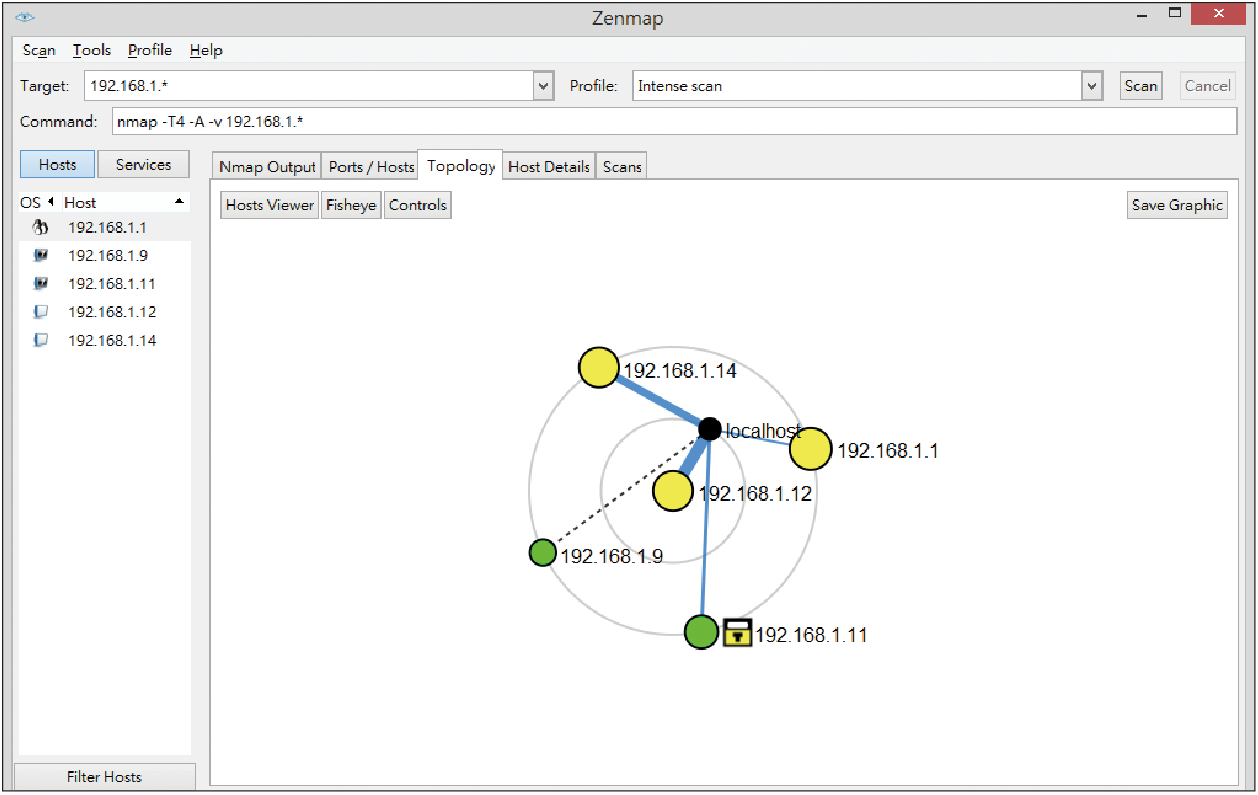Screen dimensions: 1258x795
Task: Open the Profile dropdown arrow
Action: pos(1091,86)
